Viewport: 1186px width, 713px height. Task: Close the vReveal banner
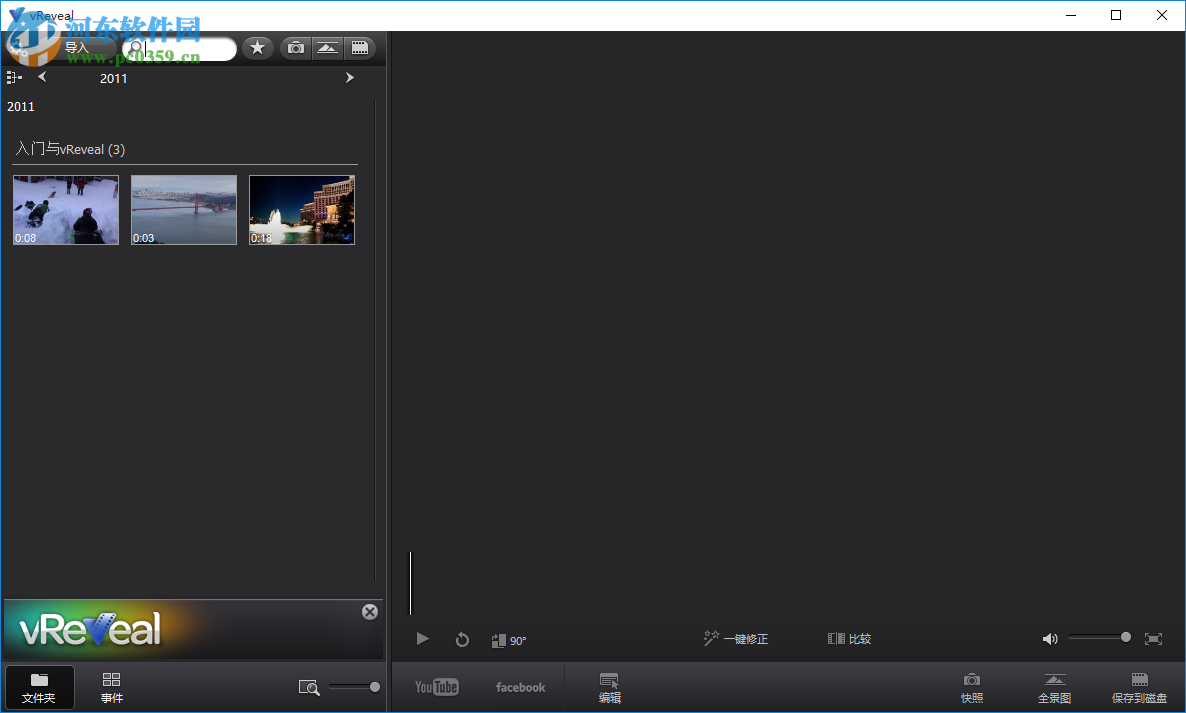pyautogui.click(x=370, y=612)
